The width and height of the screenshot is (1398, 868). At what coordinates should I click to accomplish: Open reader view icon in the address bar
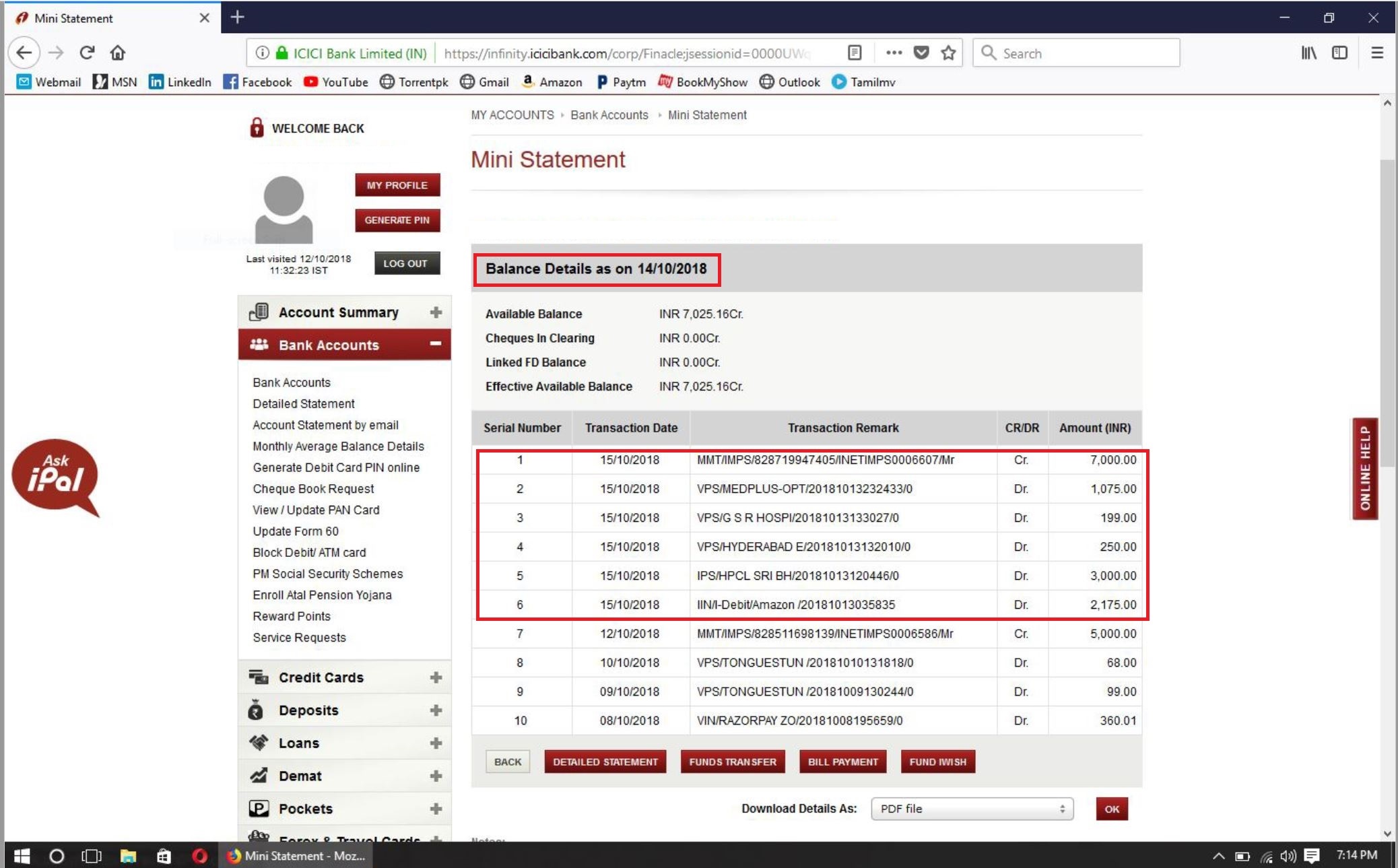[x=855, y=53]
